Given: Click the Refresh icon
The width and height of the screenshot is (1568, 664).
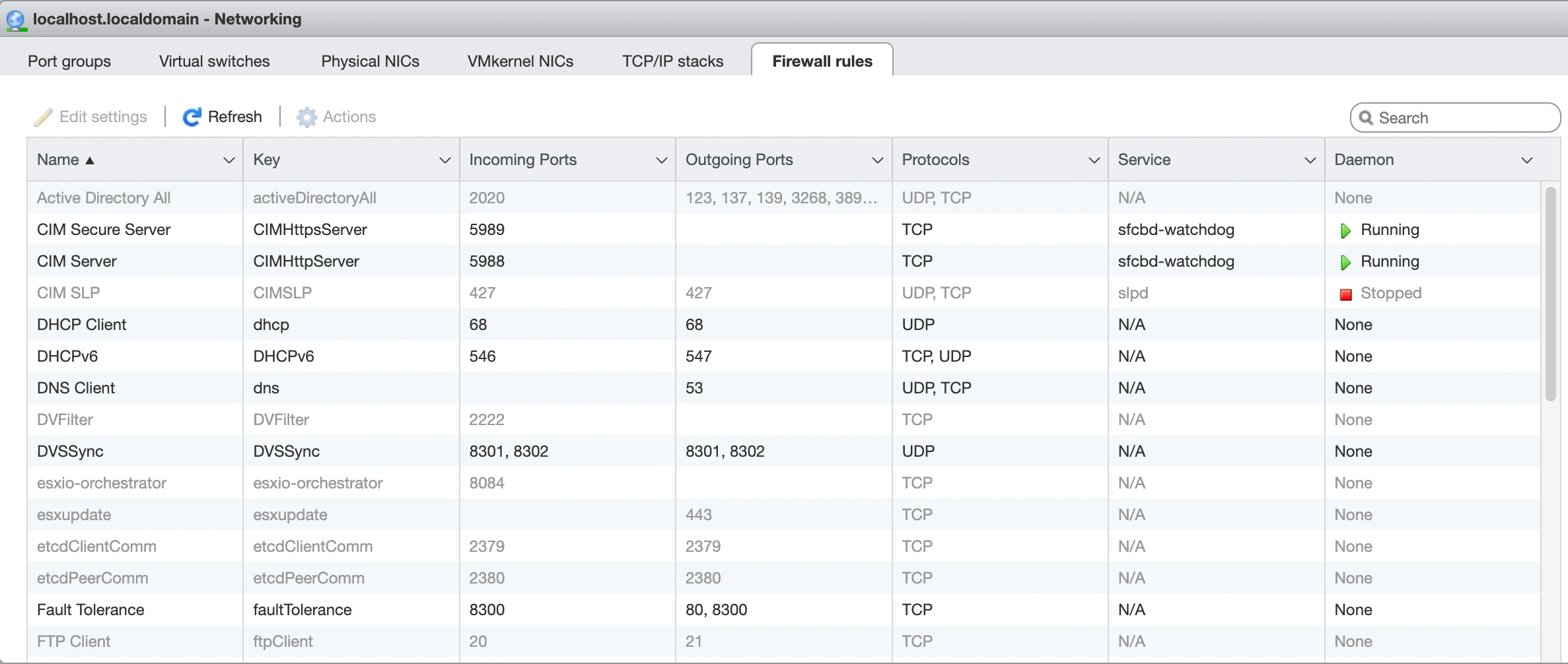Looking at the screenshot, I should [192, 116].
